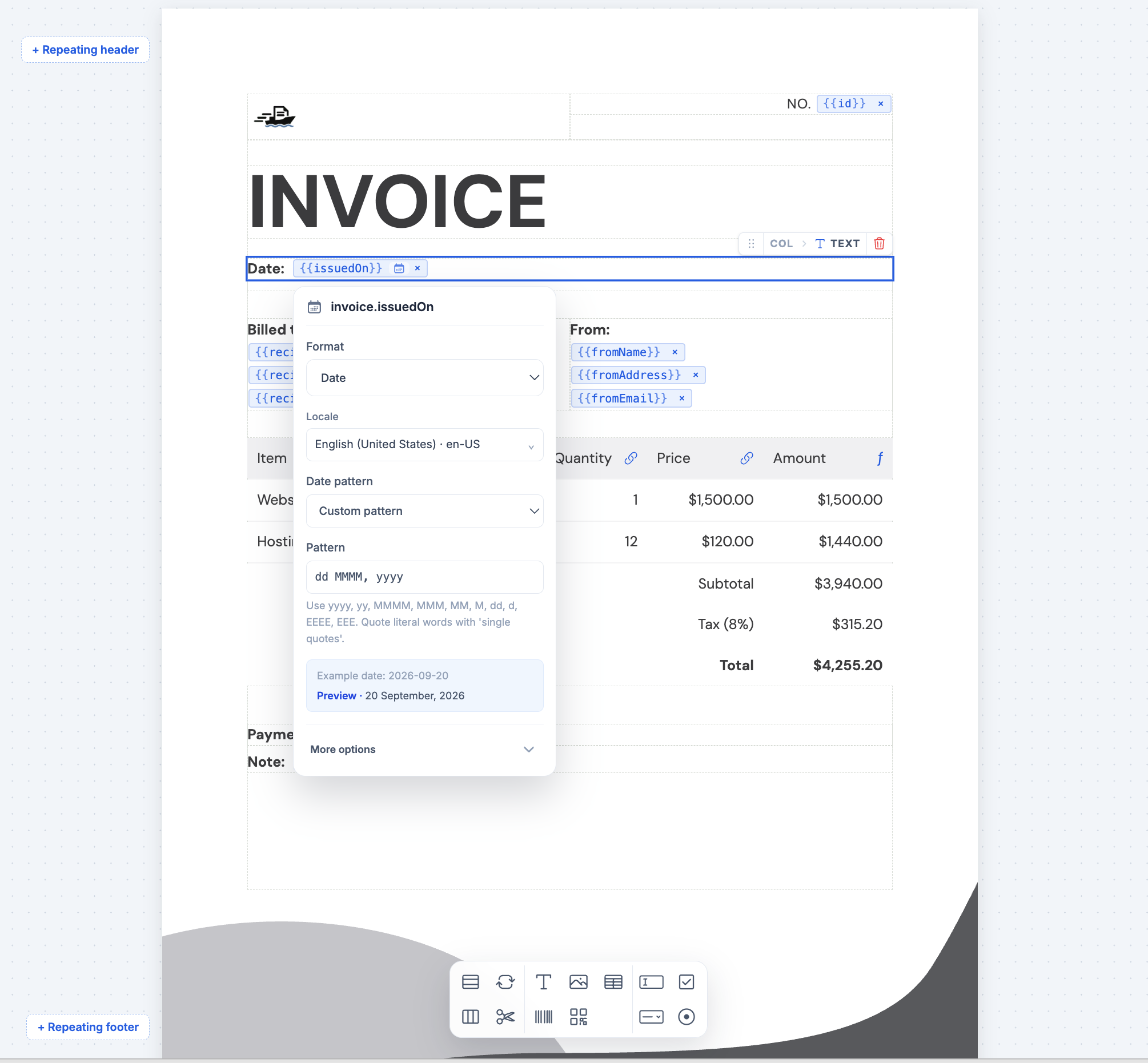The image size is (1148, 1063).
Task: Click the Tax (8%) label
Action: pos(725,624)
